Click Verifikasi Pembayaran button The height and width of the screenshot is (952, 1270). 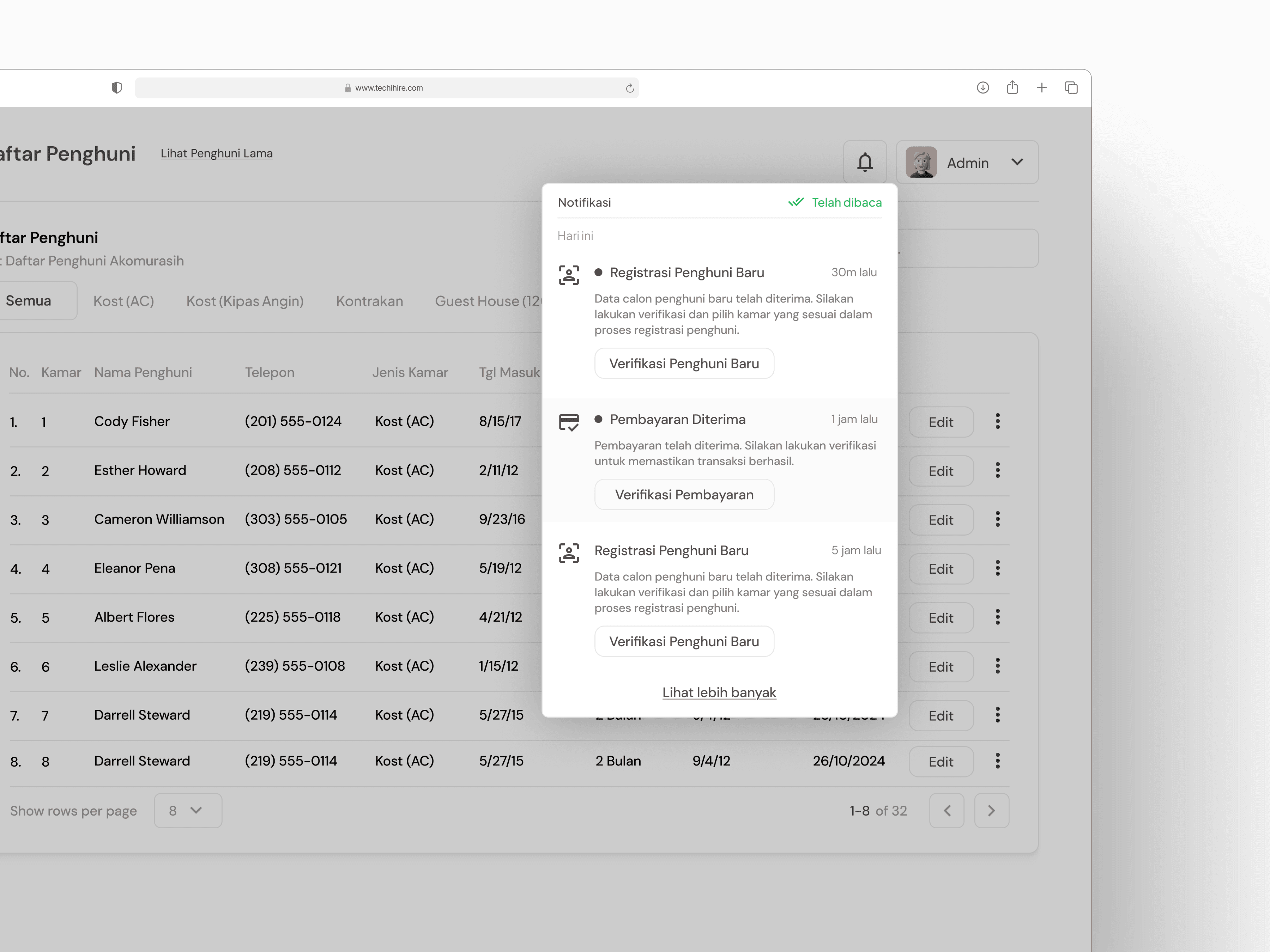click(684, 495)
